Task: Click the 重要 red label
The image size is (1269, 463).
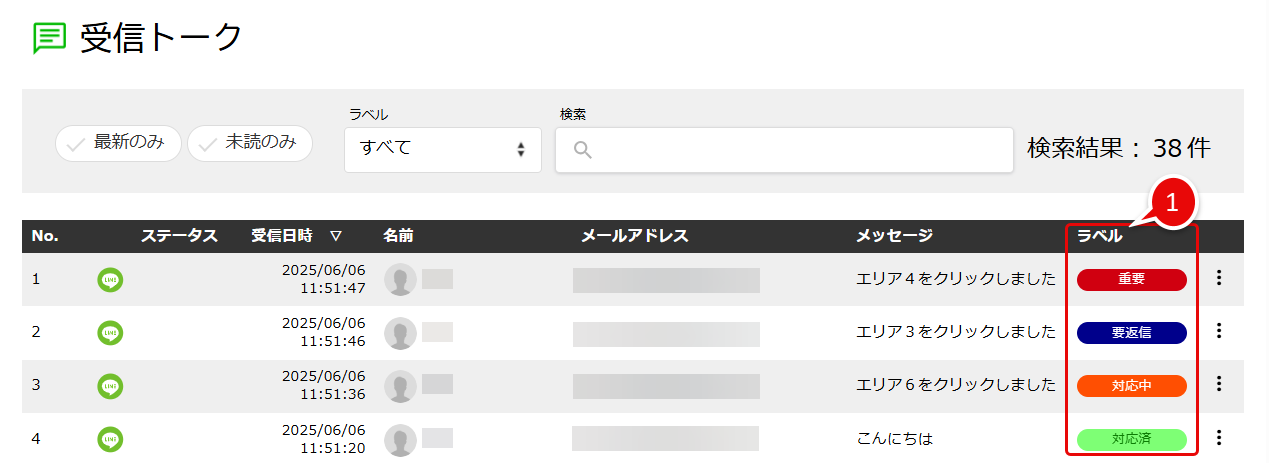Action: [x=1131, y=280]
